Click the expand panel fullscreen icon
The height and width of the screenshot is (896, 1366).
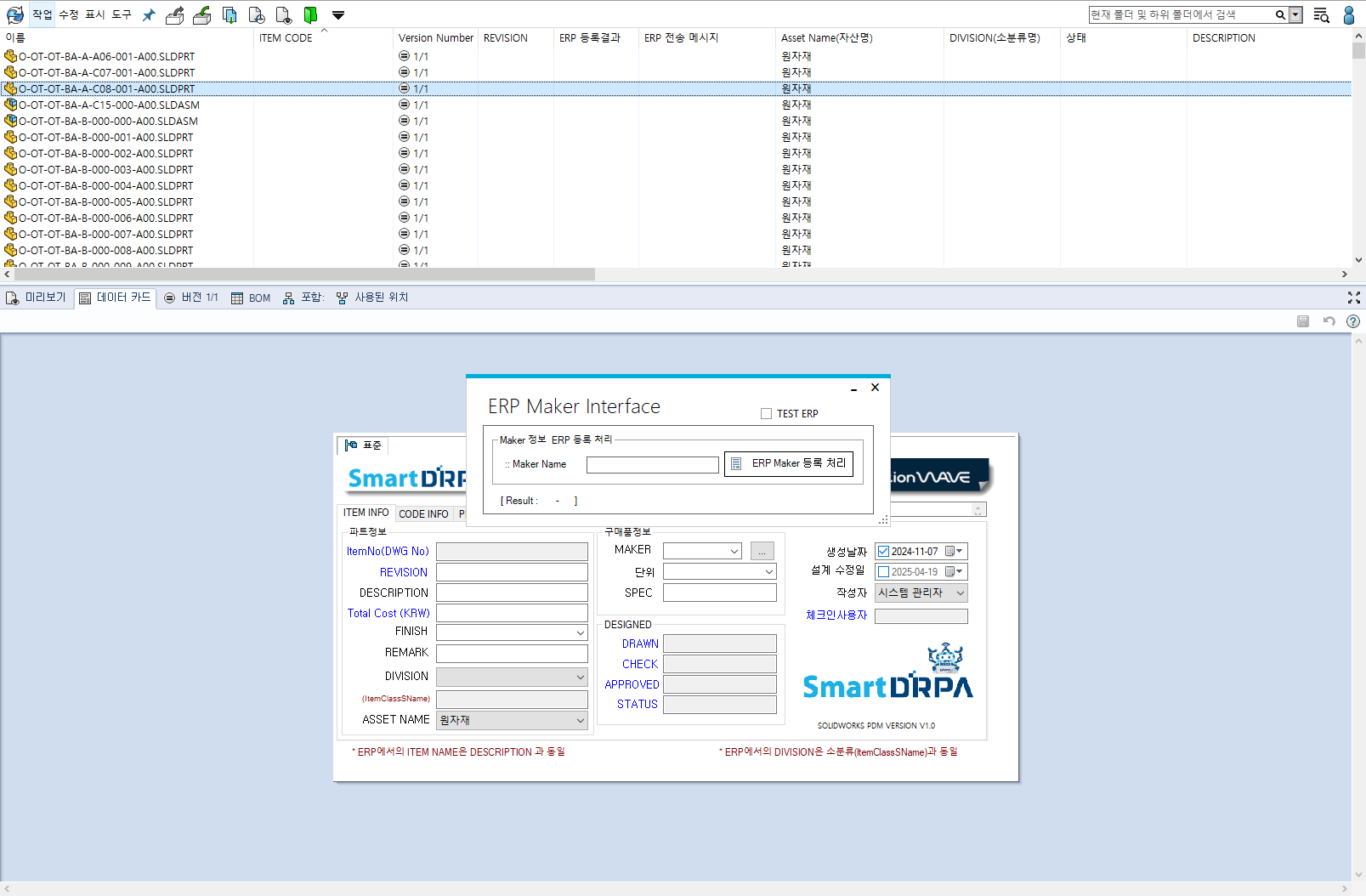pos(1354,298)
